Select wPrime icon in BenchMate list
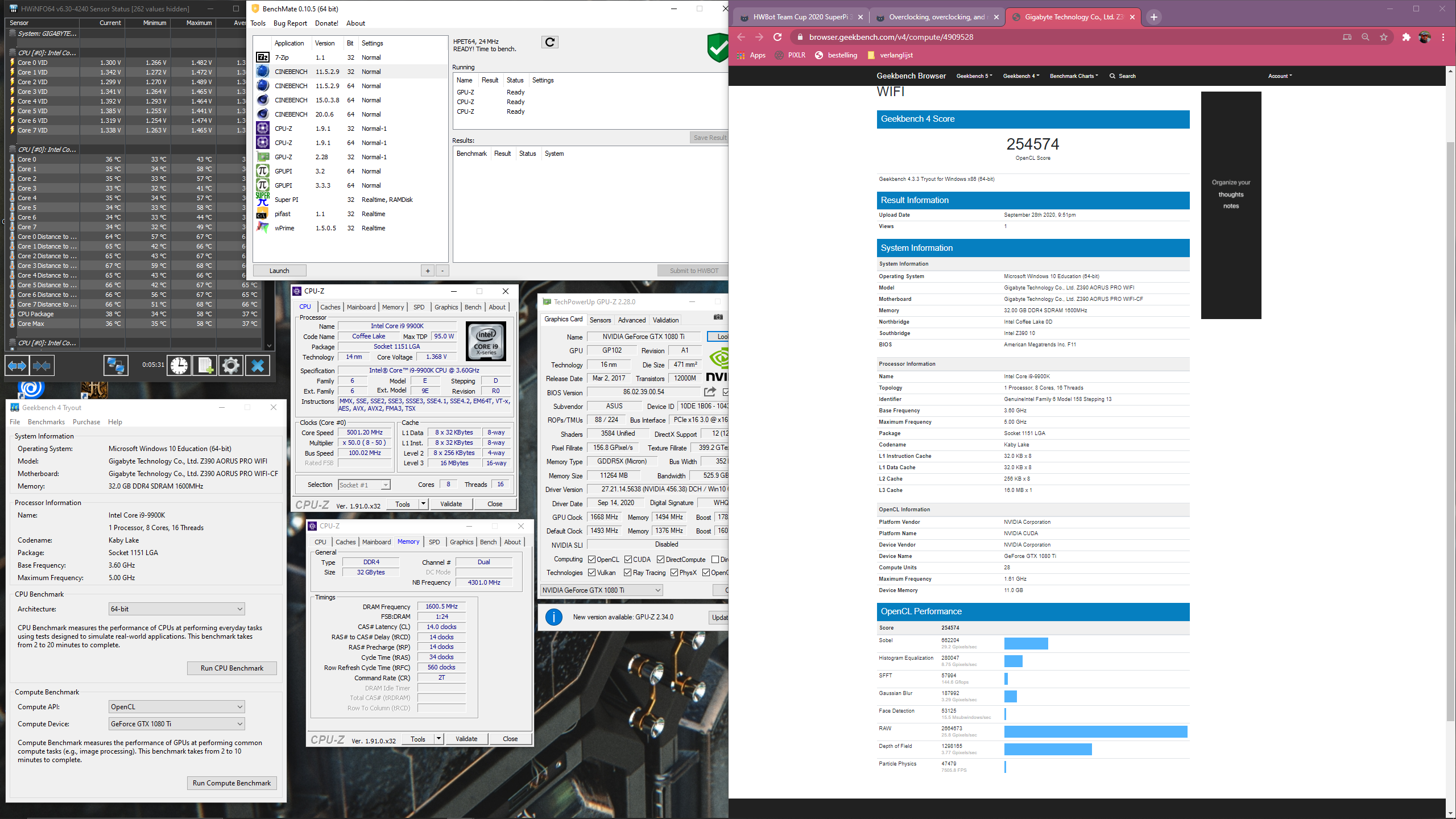Screen dimensions: 1456x819 click(x=262, y=228)
